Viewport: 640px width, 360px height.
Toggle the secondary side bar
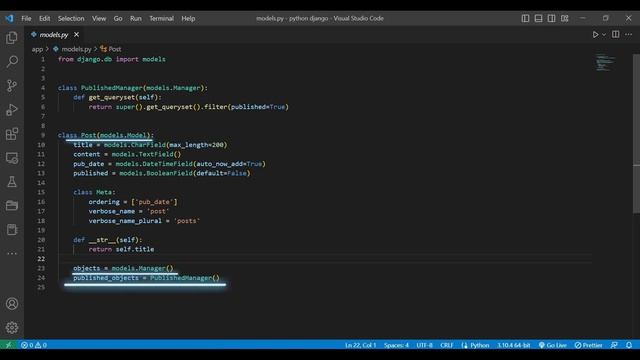coord(551,18)
